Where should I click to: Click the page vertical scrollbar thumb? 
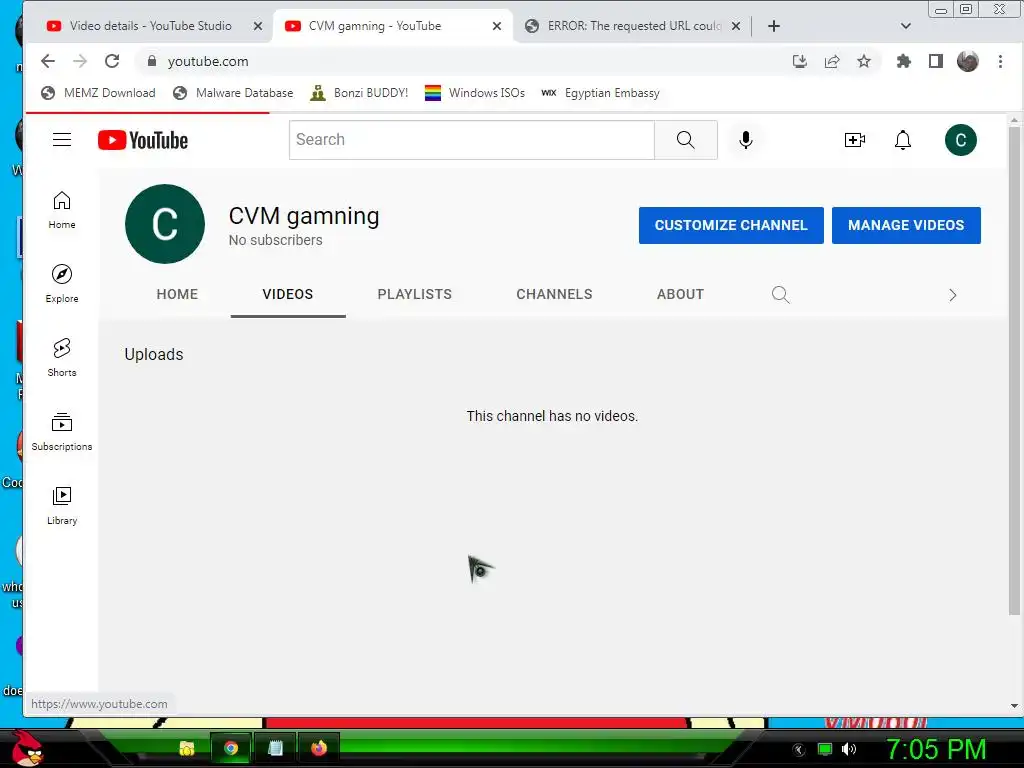click(x=1014, y=370)
